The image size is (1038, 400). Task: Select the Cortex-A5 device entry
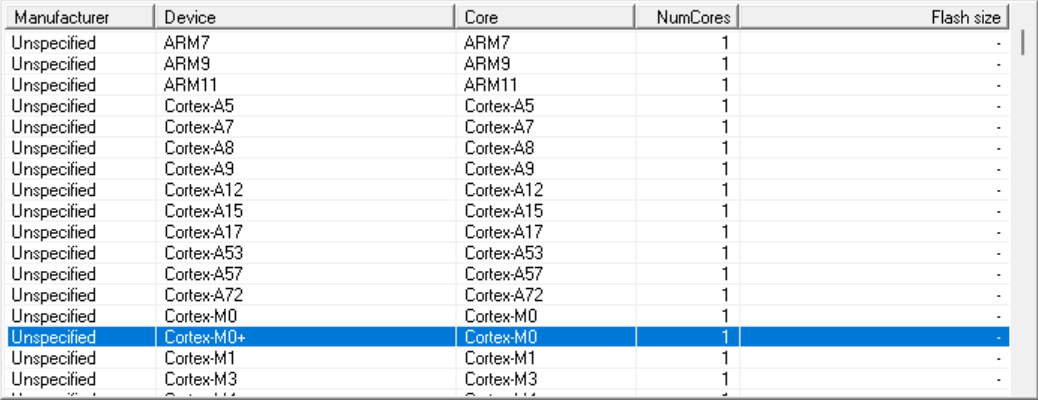[x=199, y=107]
